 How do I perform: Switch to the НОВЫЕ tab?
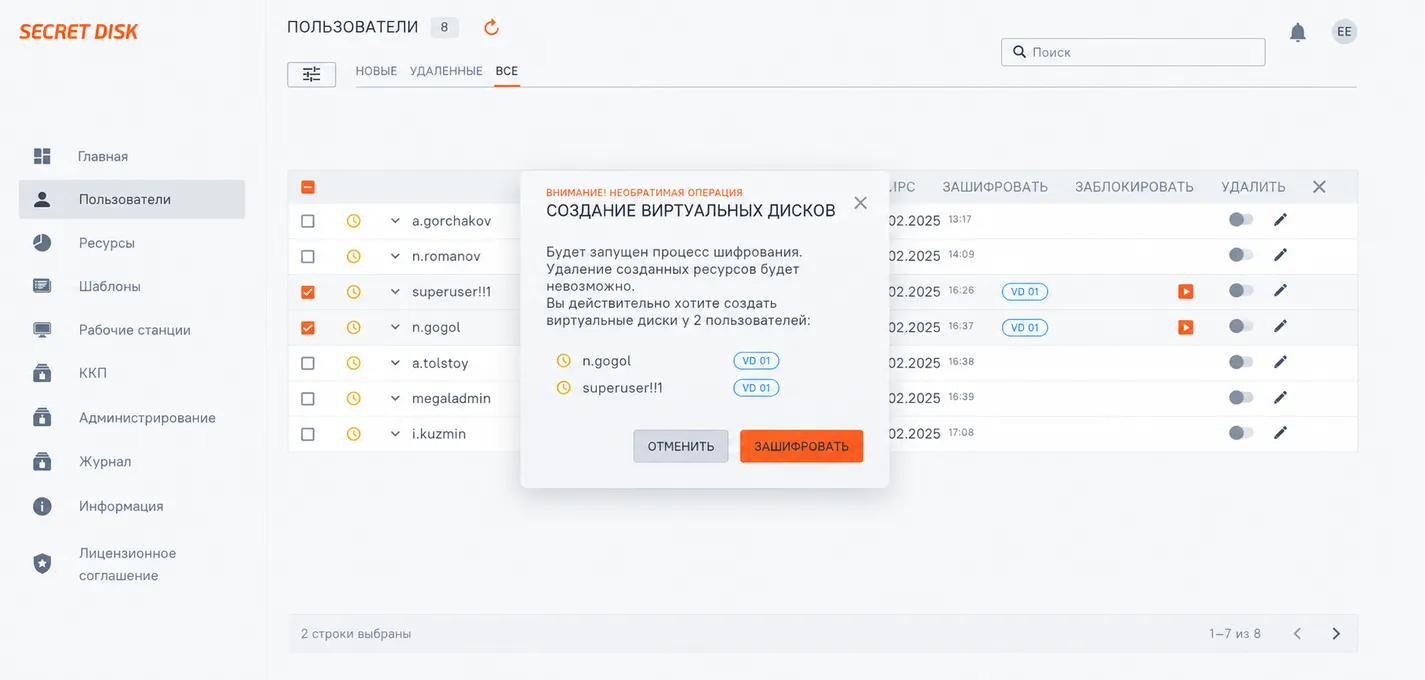tap(376, 71)
